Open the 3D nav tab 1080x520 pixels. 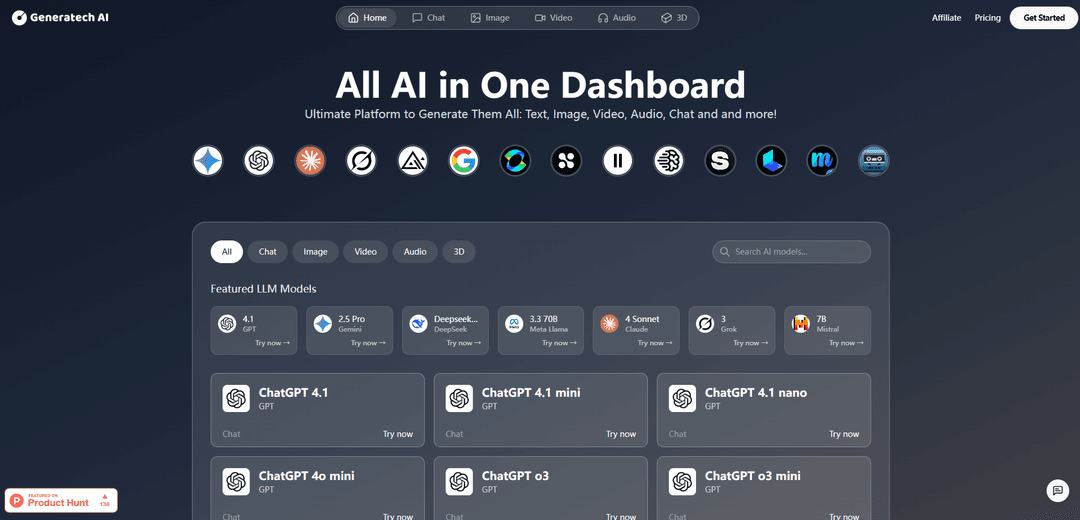[674, 18]
